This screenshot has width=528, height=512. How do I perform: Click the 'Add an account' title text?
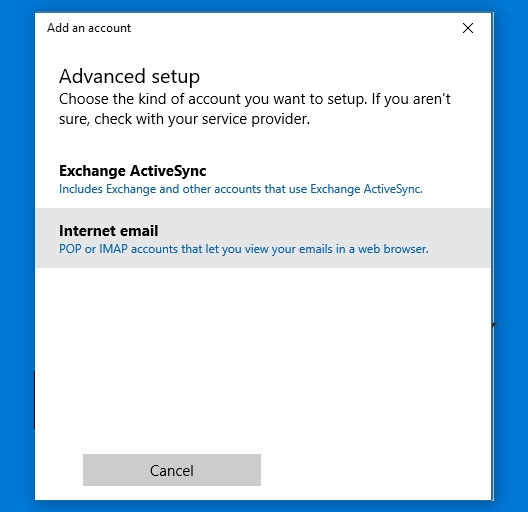click(x=89, y=28)
